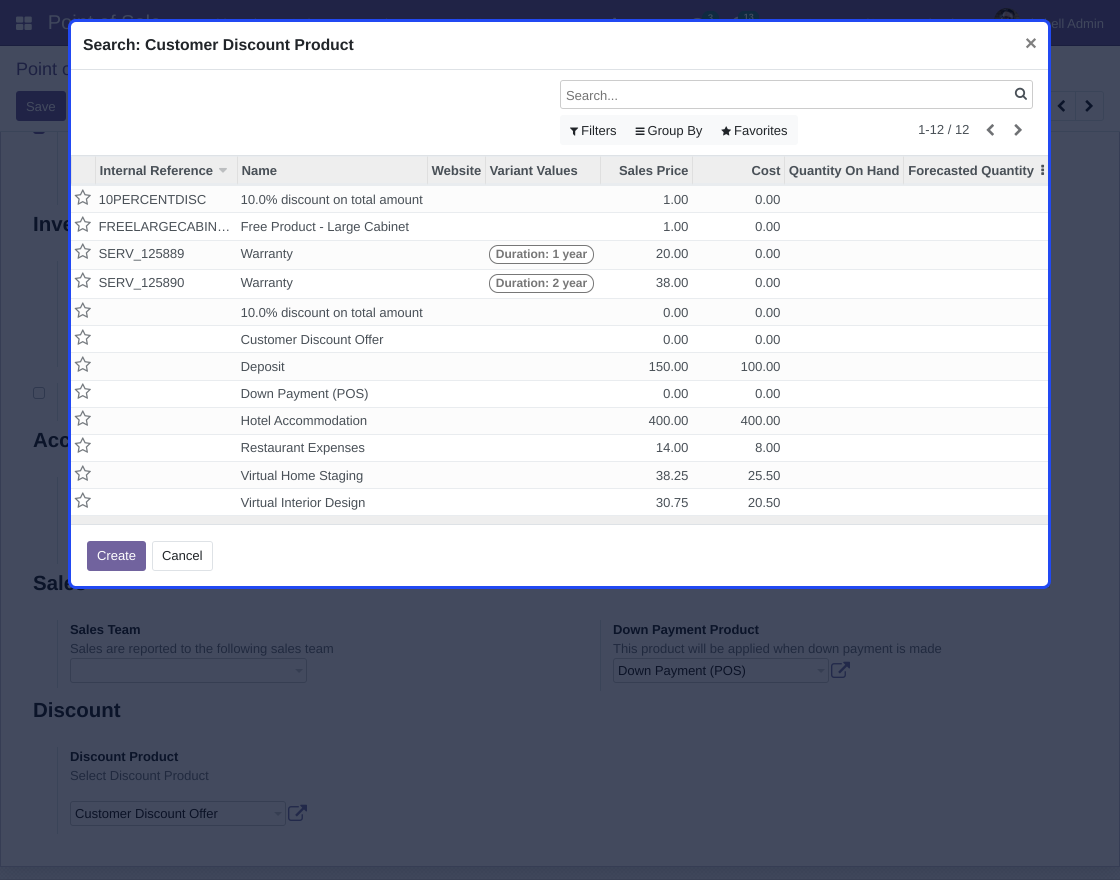Select Down Payment (POS) in the list

click(304, 394)
